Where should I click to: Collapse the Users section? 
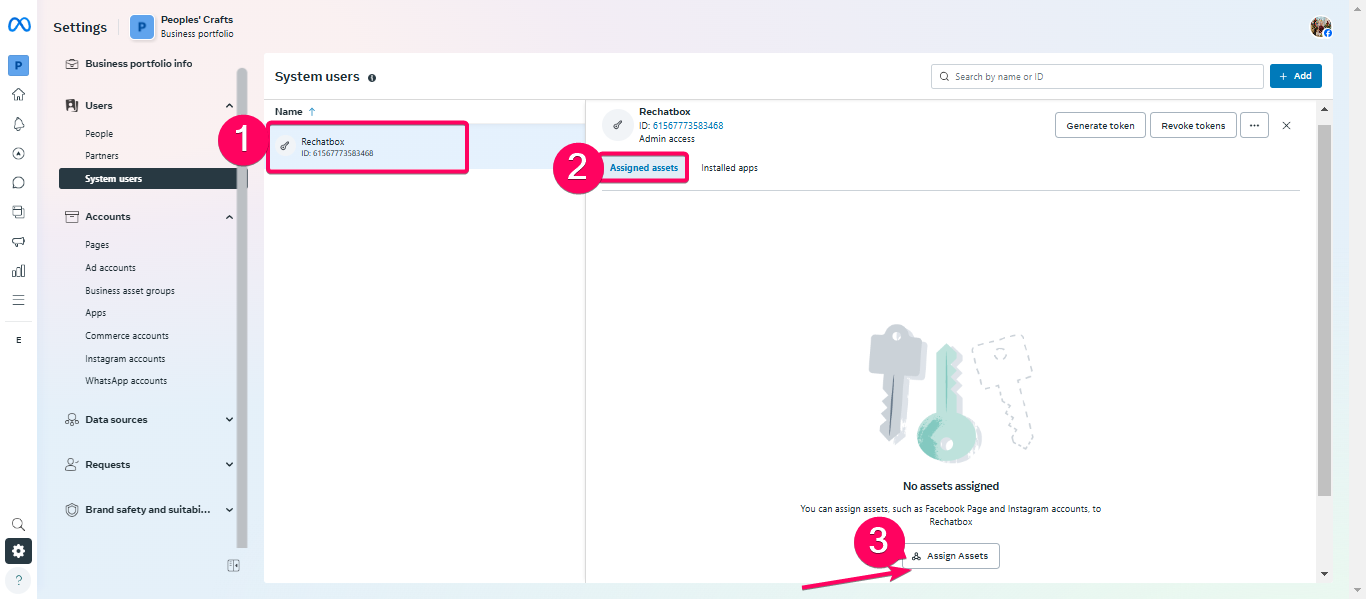[229, 106]
